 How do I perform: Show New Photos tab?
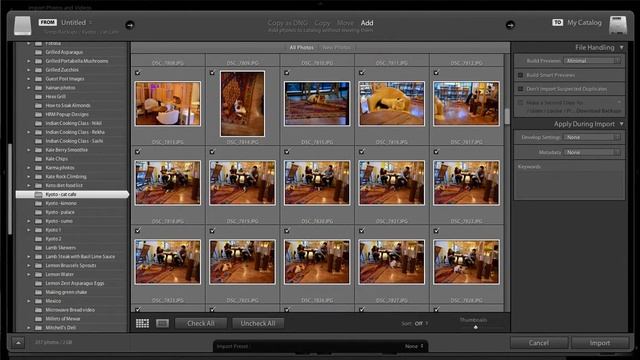pyautogui.click(x=336, y=47)
